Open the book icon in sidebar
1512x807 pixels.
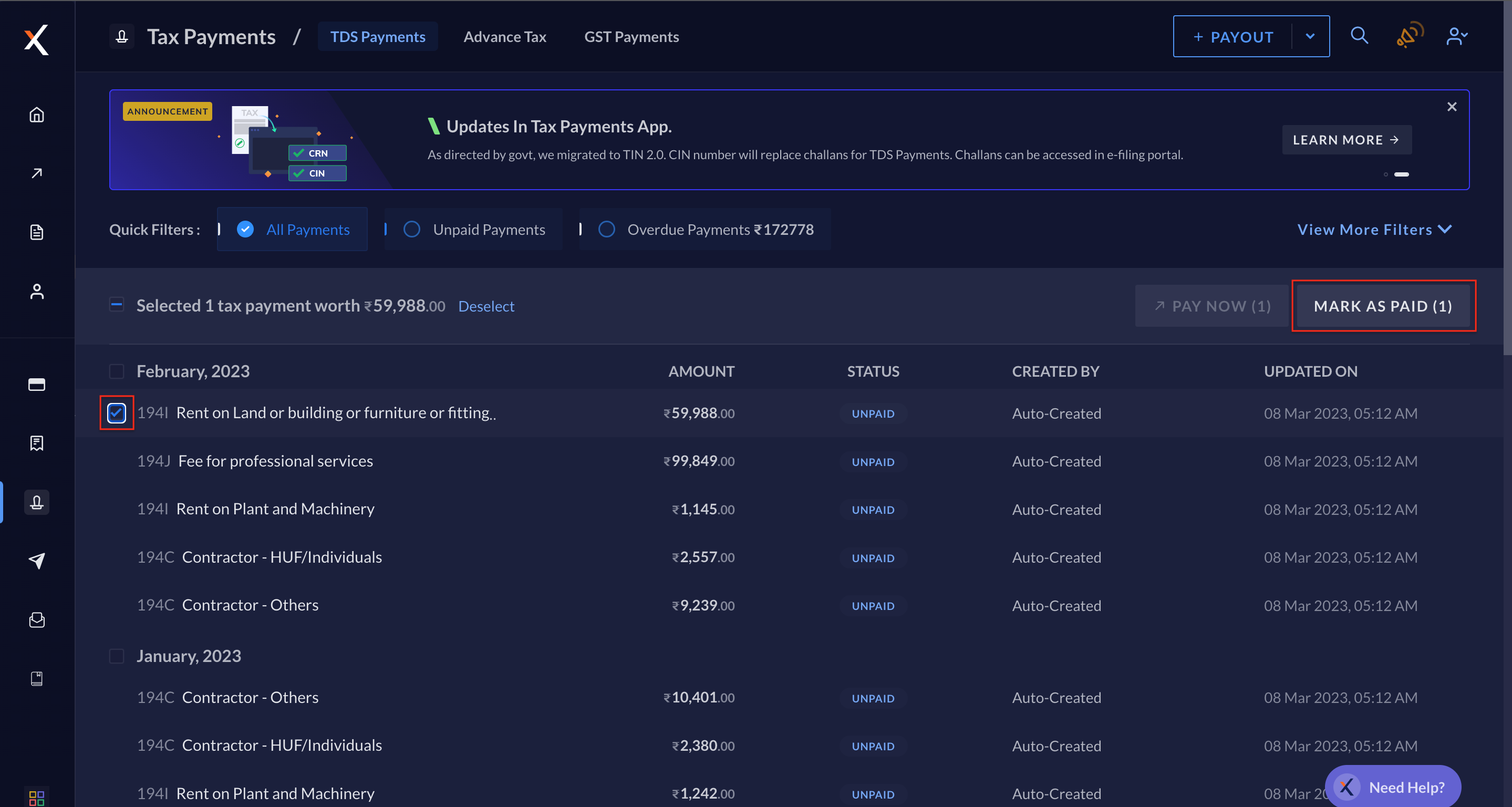tap(36, 678)
